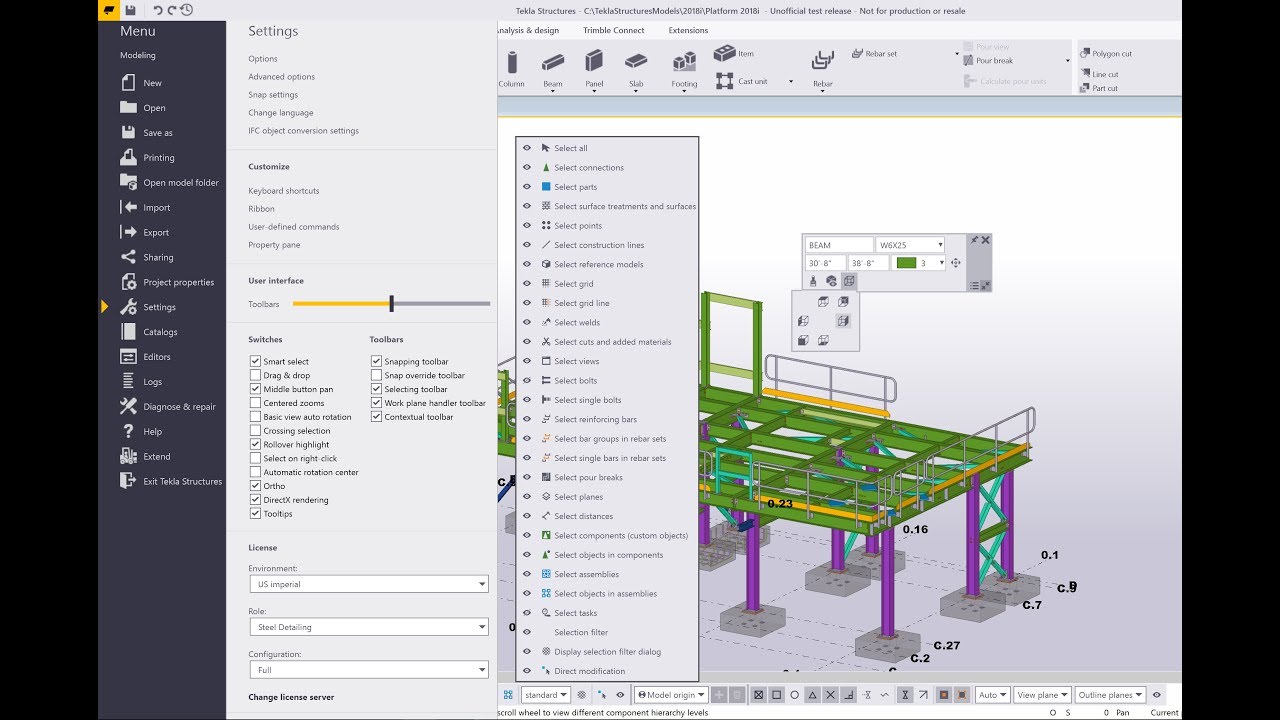
Task: Open the Auto dropdown in bottom toolbar
Action: [993, 694]
